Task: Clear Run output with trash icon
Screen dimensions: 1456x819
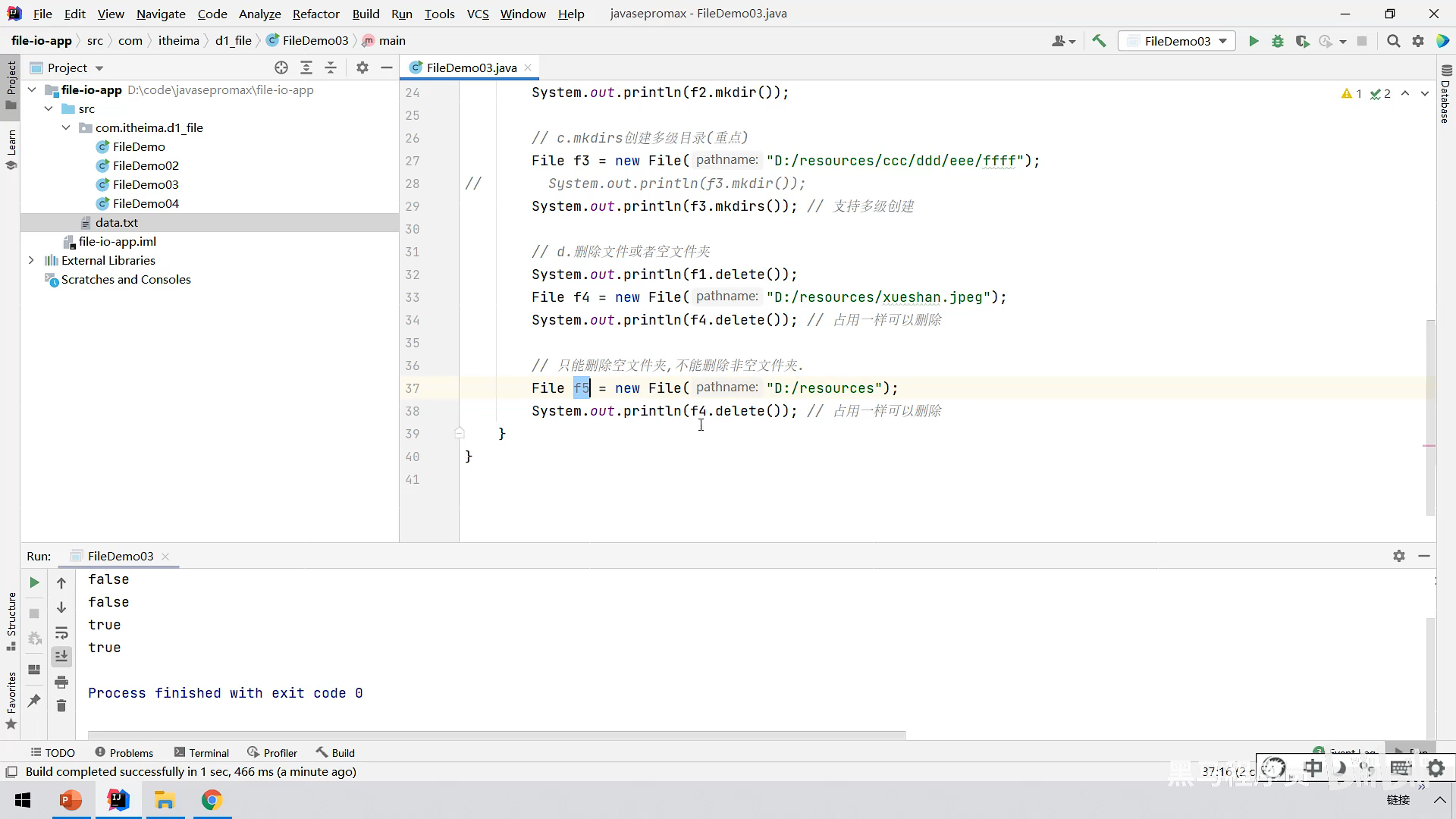Action: [x=61, y=706]
